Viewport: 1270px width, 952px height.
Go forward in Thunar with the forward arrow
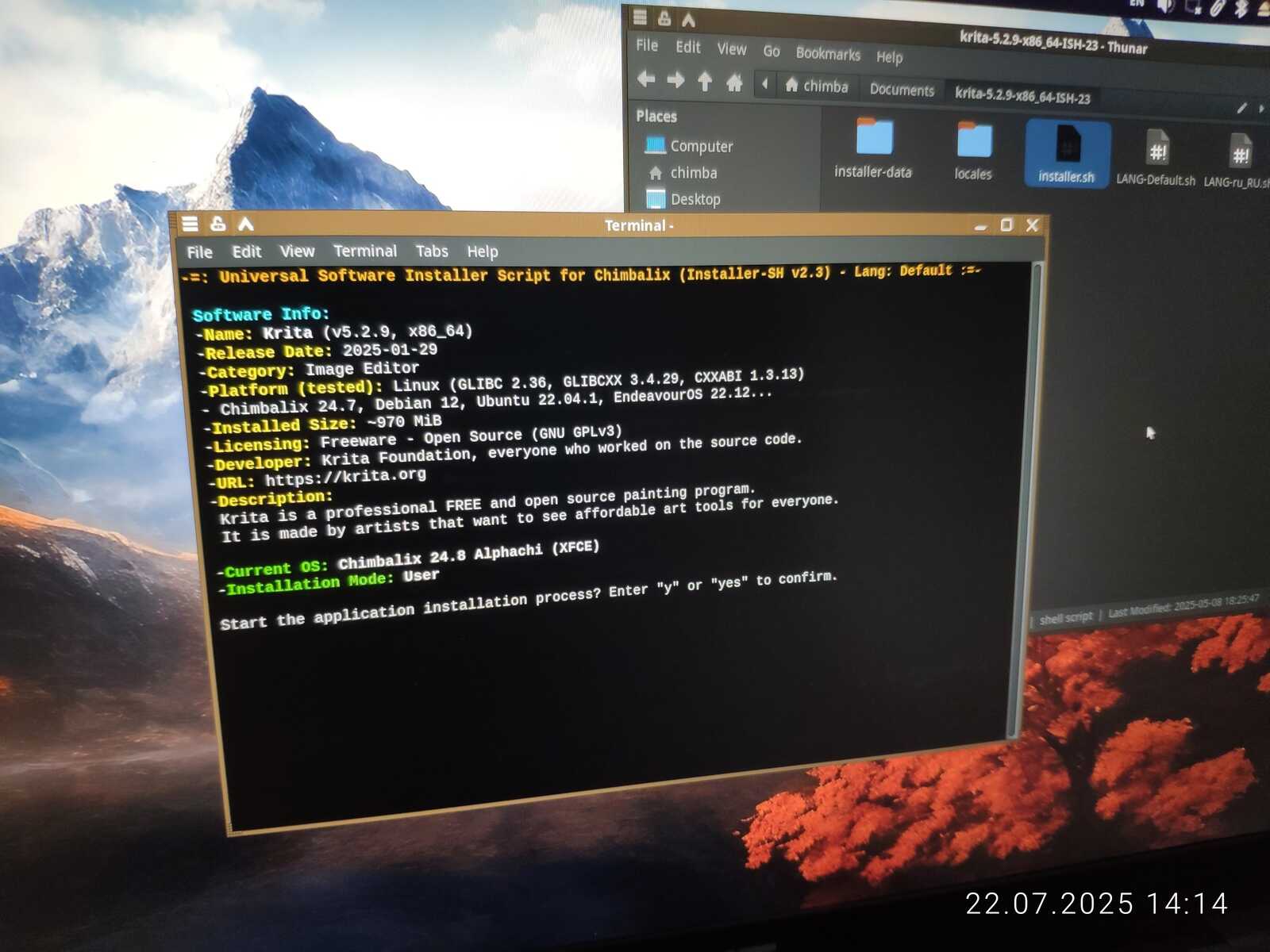(675, 79)
